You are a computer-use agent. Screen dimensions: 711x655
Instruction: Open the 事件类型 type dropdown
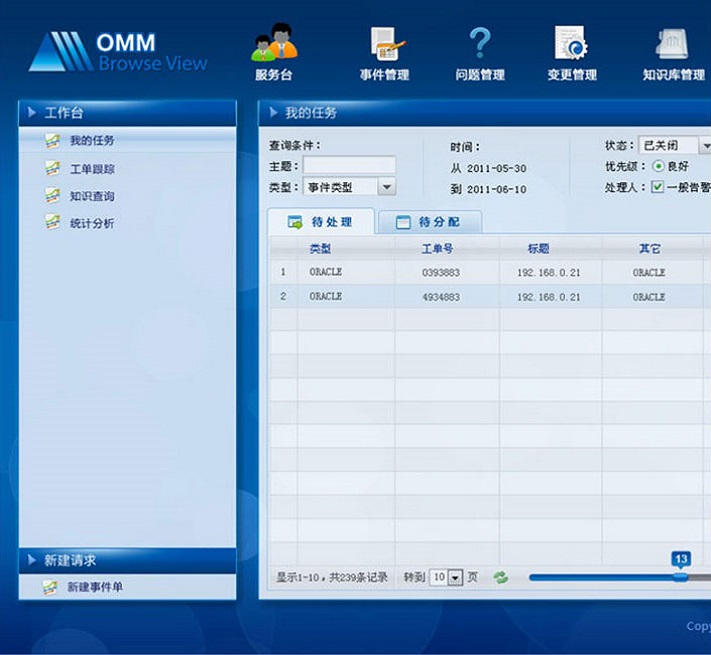tap(387, 187)
